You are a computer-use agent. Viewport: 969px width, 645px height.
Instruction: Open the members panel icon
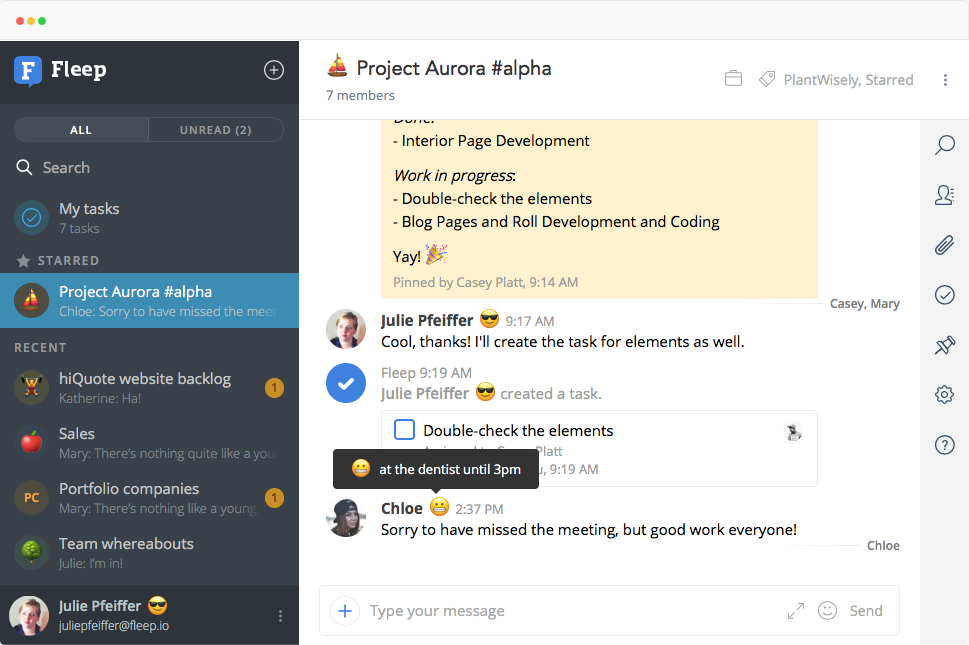pyautogui.click(x=944, y=195)
